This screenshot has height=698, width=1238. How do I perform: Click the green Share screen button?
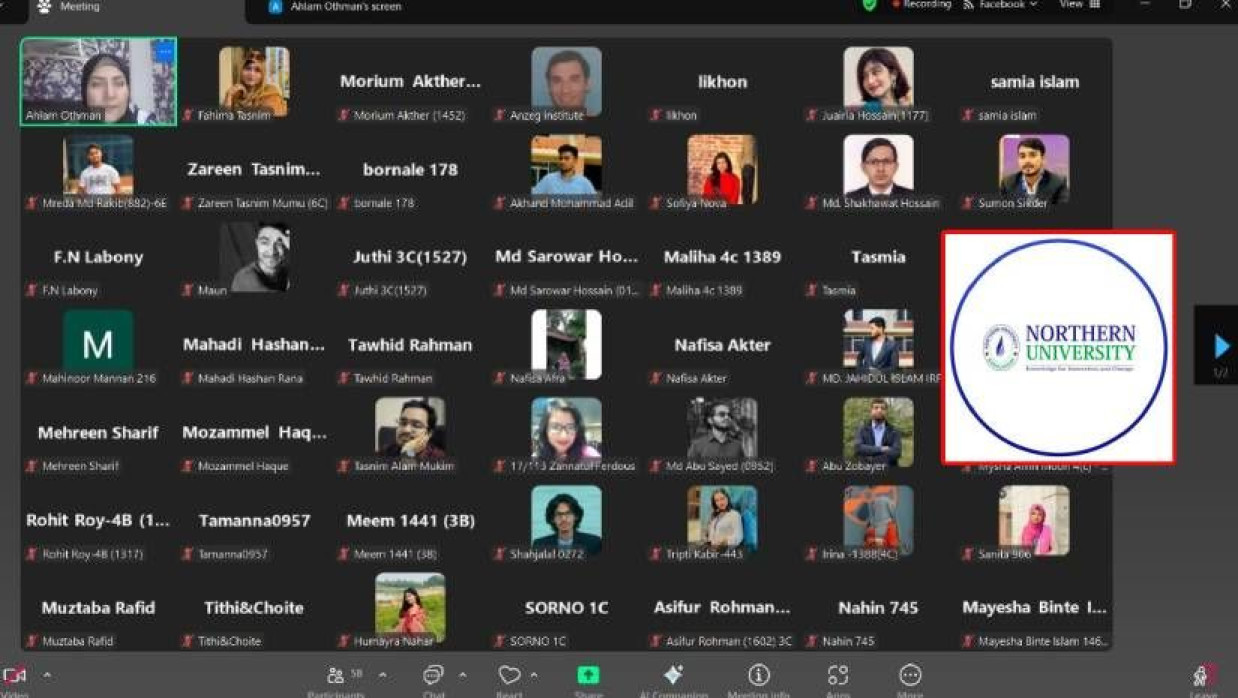click(588, 677)
